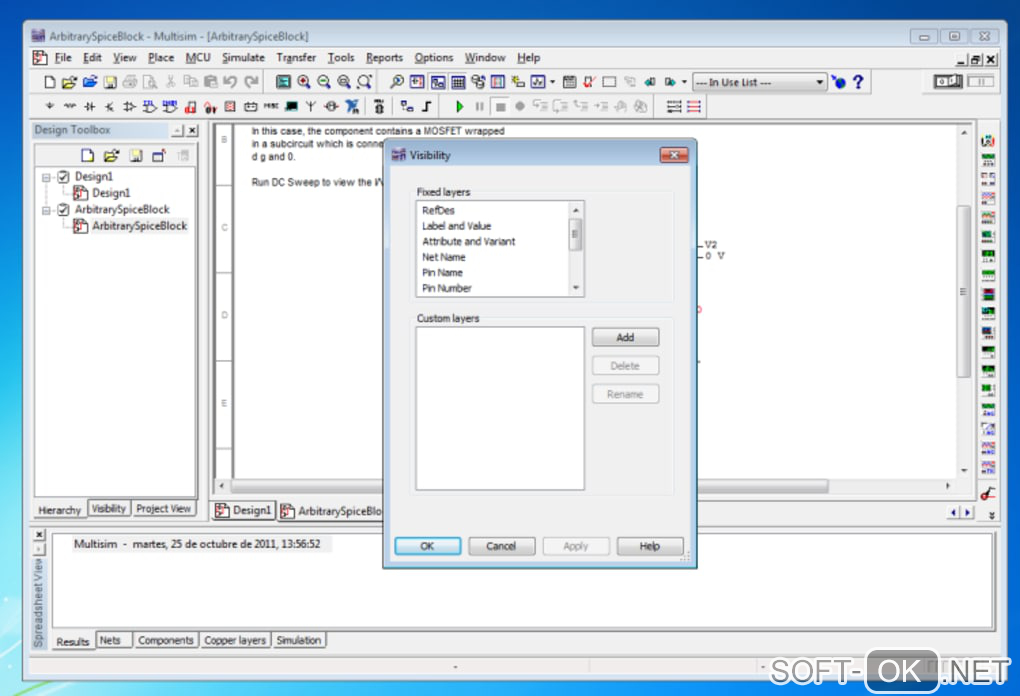Place a CMOS component icon
Screen dimensions: 1020x696
[x=170, y=106]
